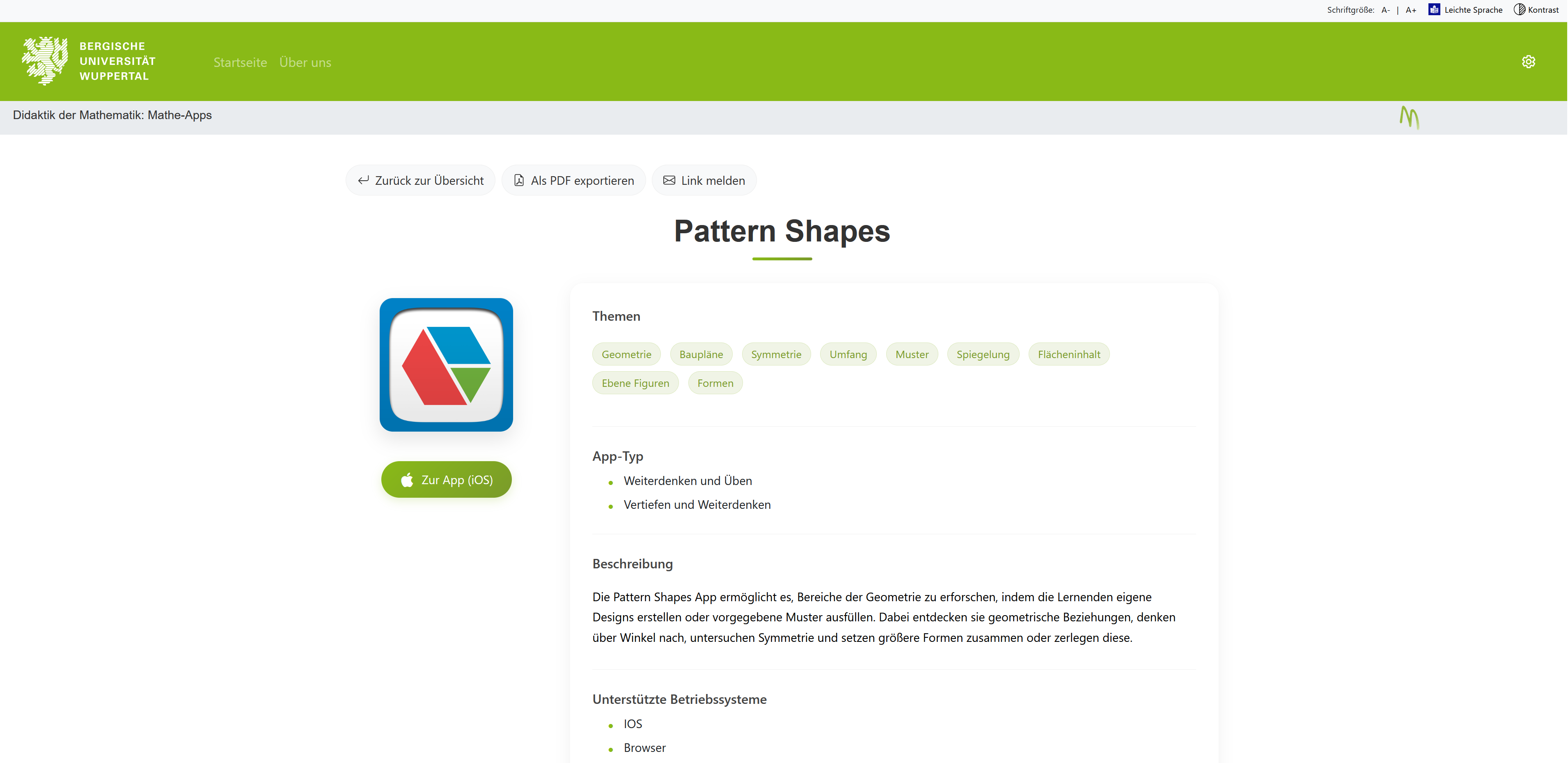Click the PDF document icon
1568x763 pixels.
[x=518, y=180]
